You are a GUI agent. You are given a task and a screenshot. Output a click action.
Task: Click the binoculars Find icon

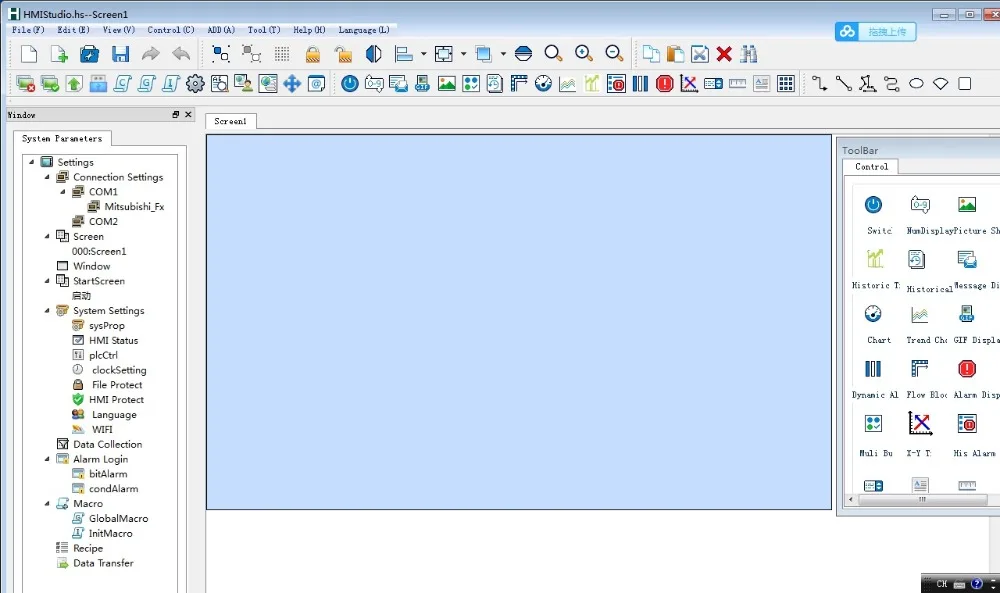(749, 54)
